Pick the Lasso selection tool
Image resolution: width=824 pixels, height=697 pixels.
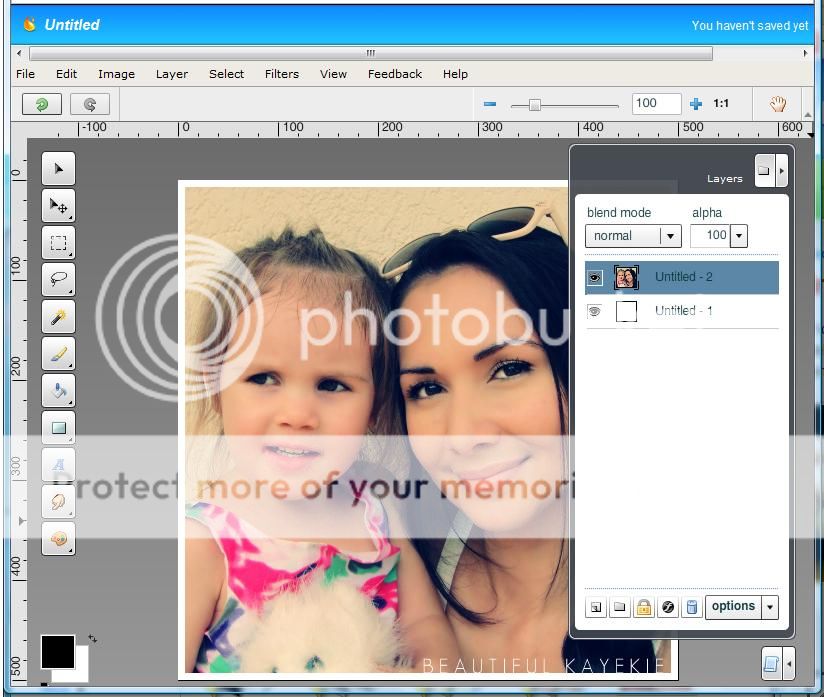[58, 280]
